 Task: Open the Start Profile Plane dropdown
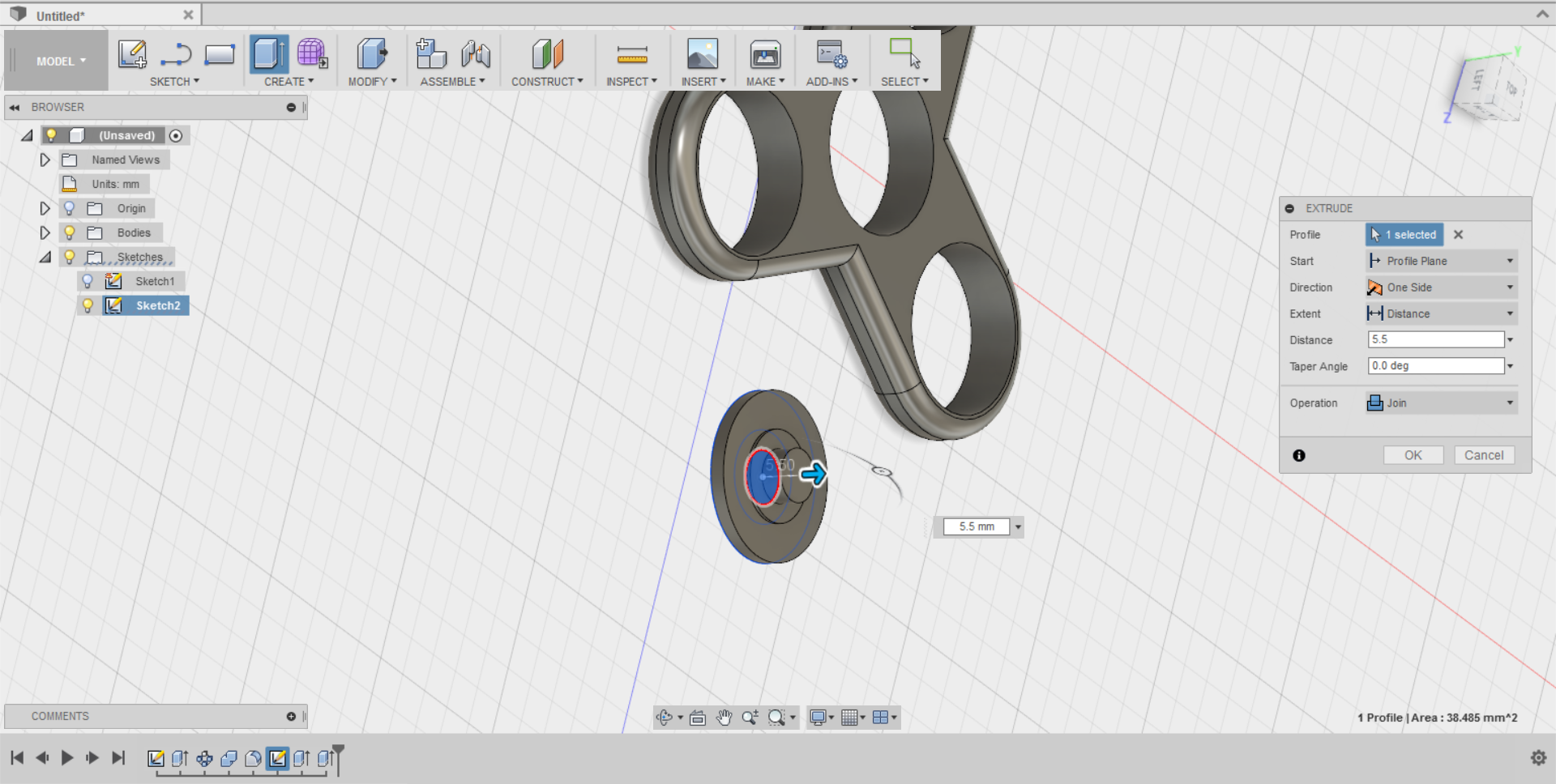(x=1441, y=261)
